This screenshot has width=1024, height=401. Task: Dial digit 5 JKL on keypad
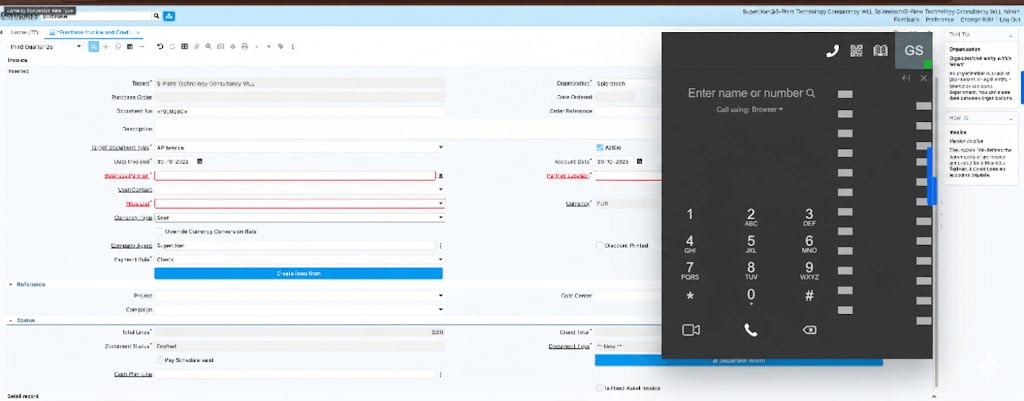tap(751, 244)
